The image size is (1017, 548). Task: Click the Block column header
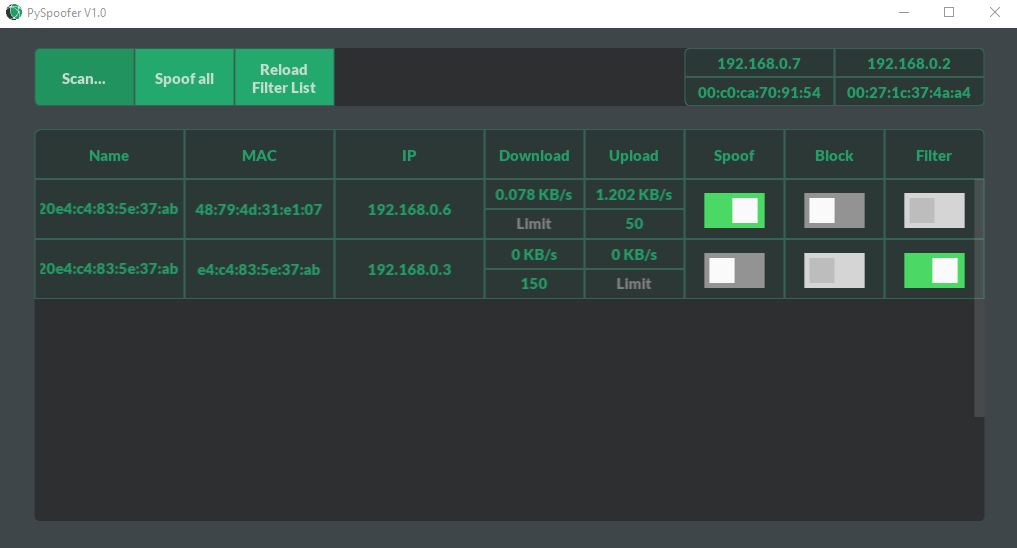point(834,155)
